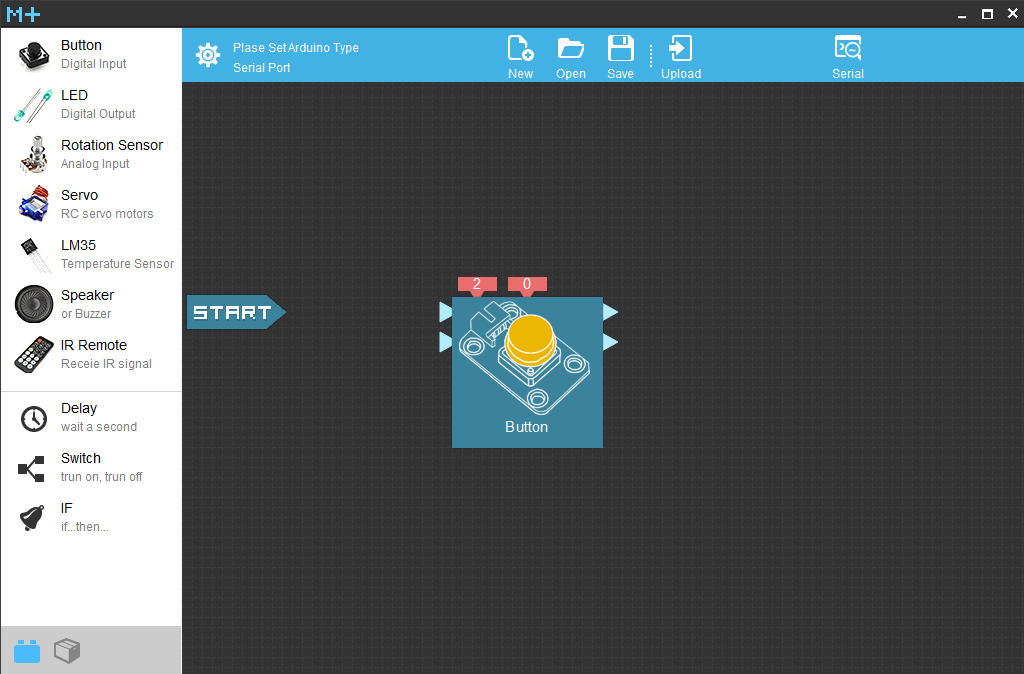Open an existing project file
The height and width of the screenshot is (674, 1024).
coord(571,57)
